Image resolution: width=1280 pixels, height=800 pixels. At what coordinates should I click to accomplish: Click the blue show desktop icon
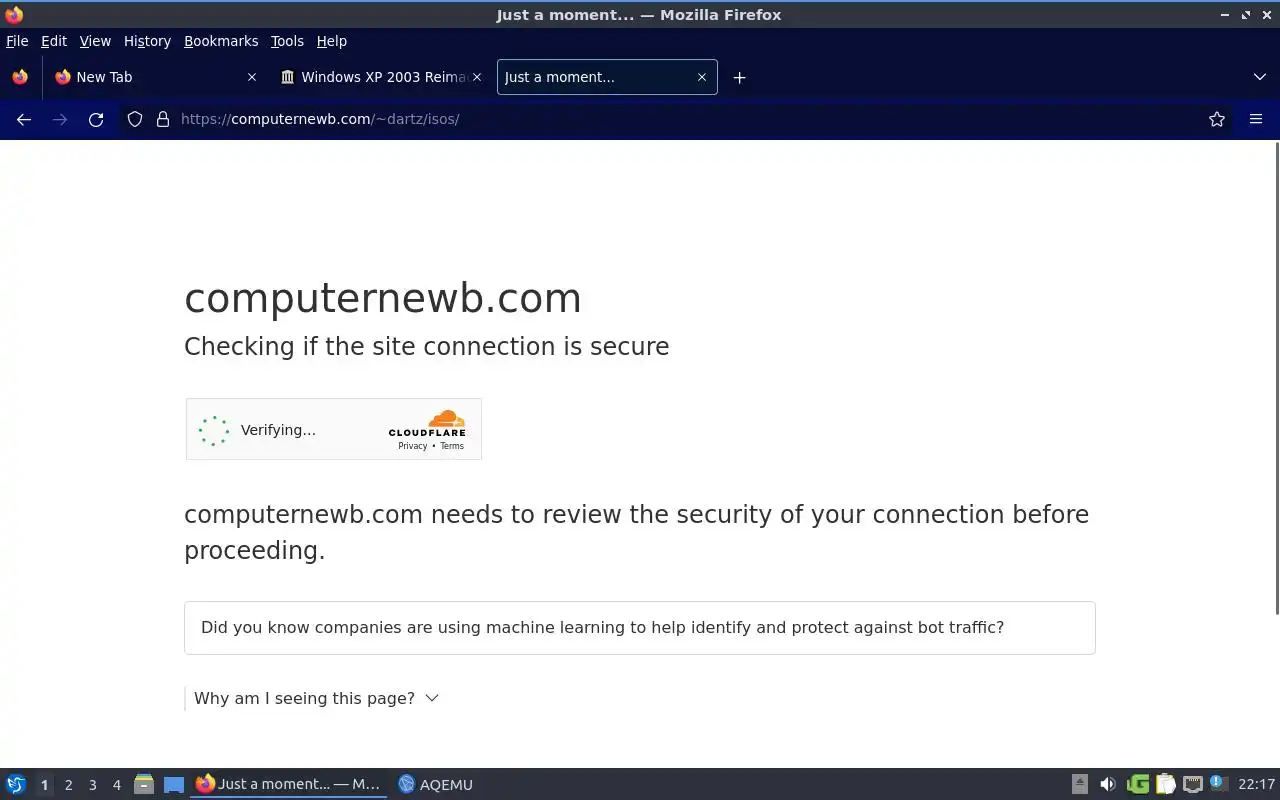(x=174, y=785)
